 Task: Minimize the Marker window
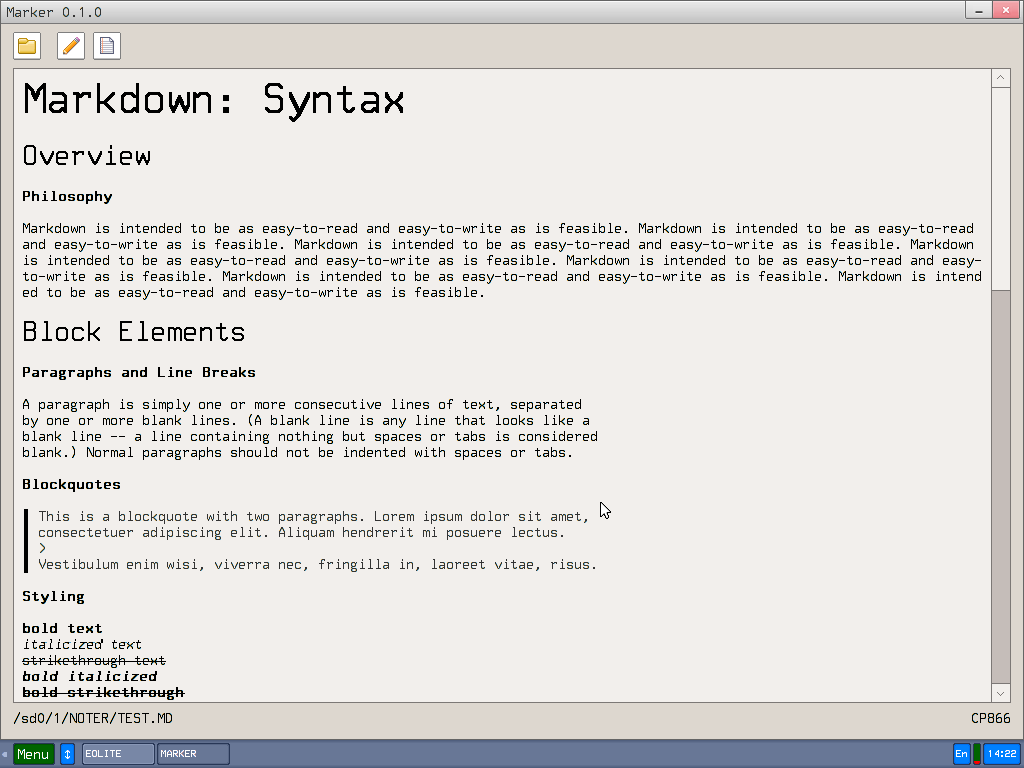979,10
